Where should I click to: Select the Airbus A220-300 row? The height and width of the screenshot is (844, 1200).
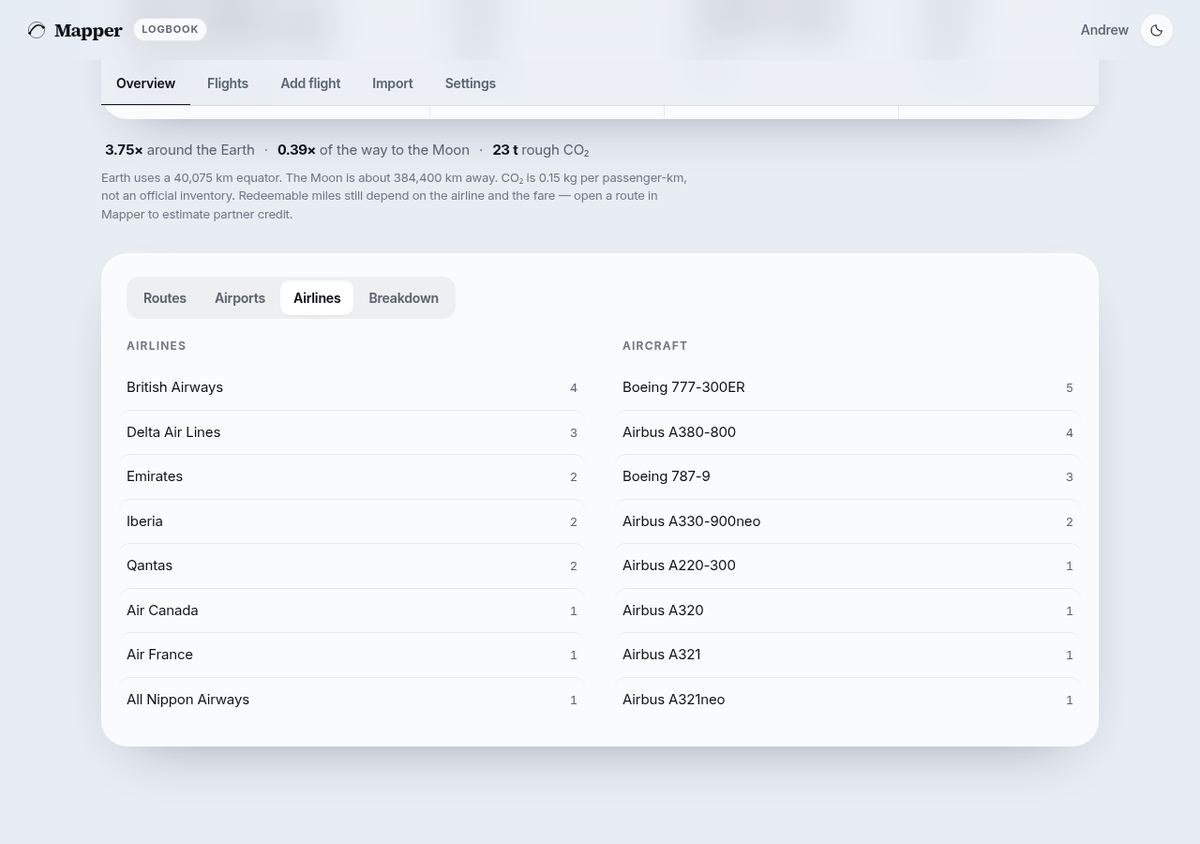point(848,566)
